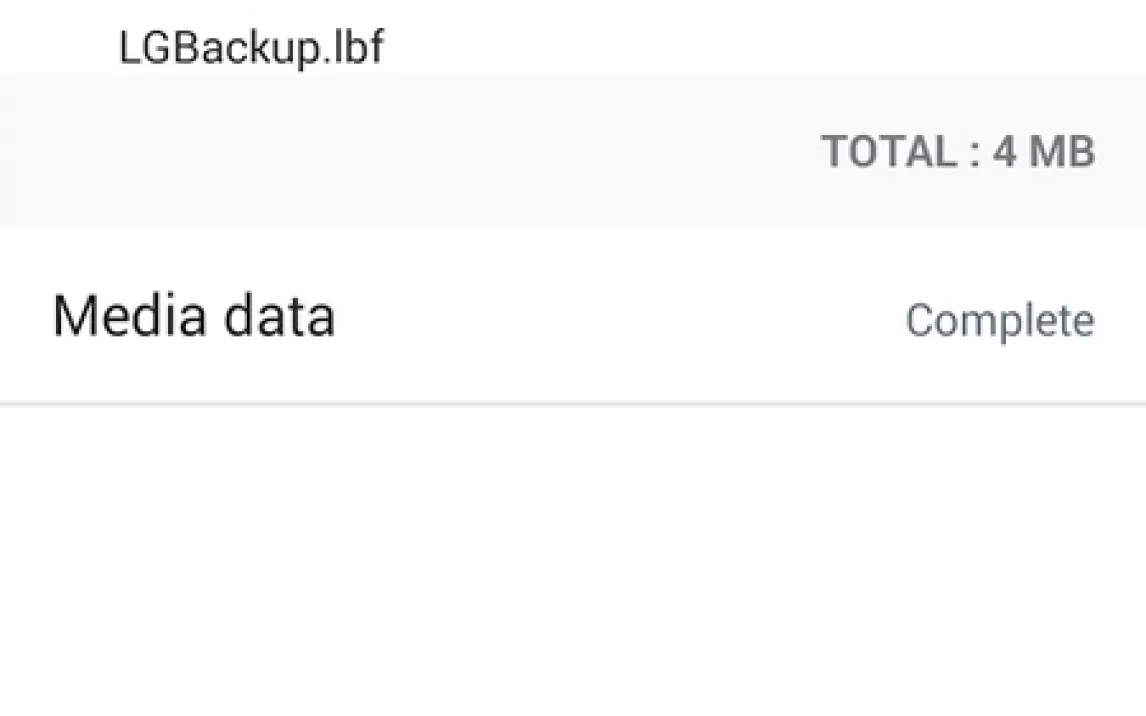This screenshot has height=716, width=1146.
Task: Click the divider line below Media data
Action: tap(573, 404)
